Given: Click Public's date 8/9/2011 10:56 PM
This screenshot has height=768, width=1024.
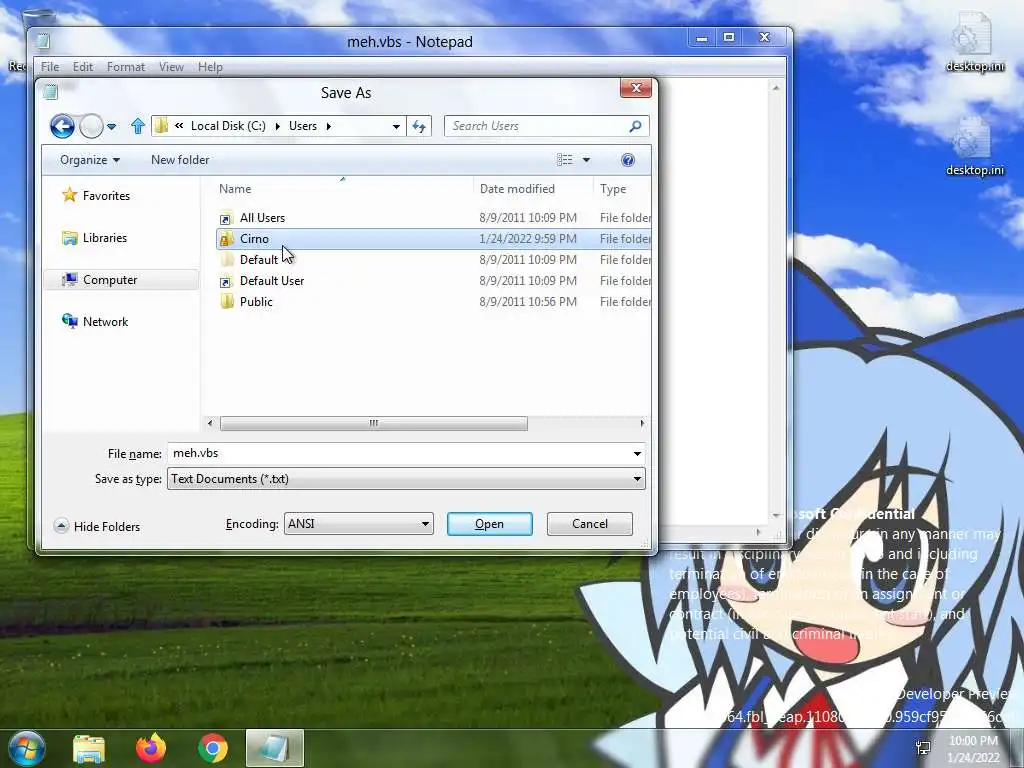Looking at the screenshot, I should pos(528,302).
